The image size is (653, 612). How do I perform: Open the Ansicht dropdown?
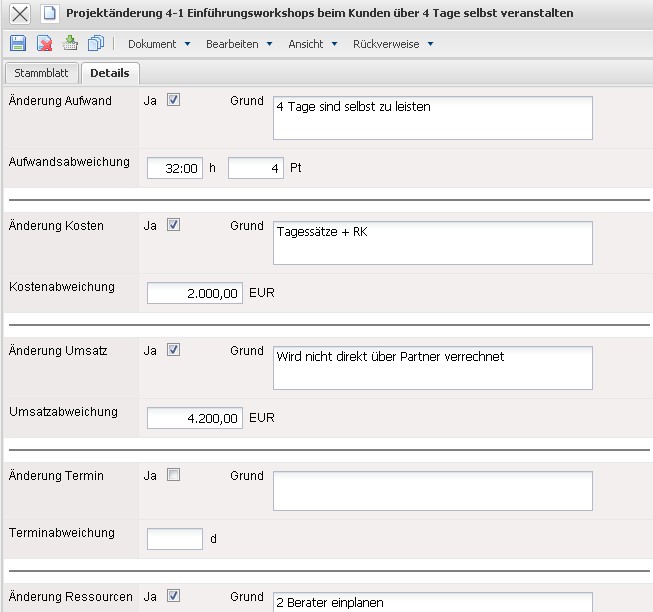tap(312, 44)
